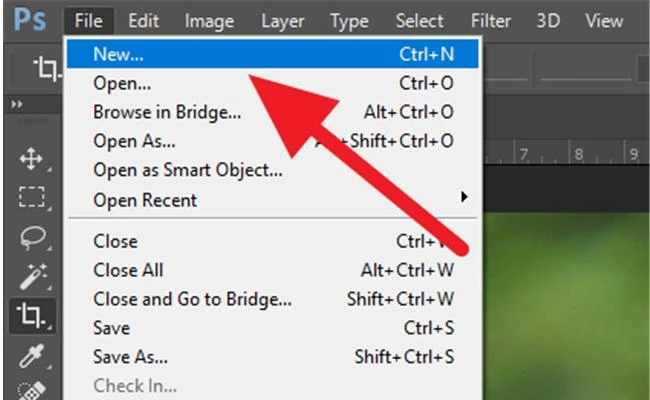Open the Edit menu
The height and width of the screenshot is (400, 650).
[x=144, y=20]
